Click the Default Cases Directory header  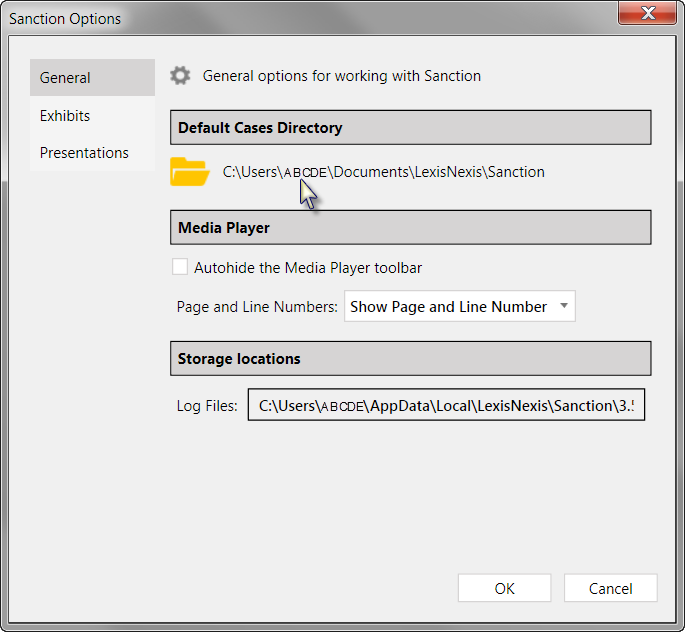pos(411,127)
